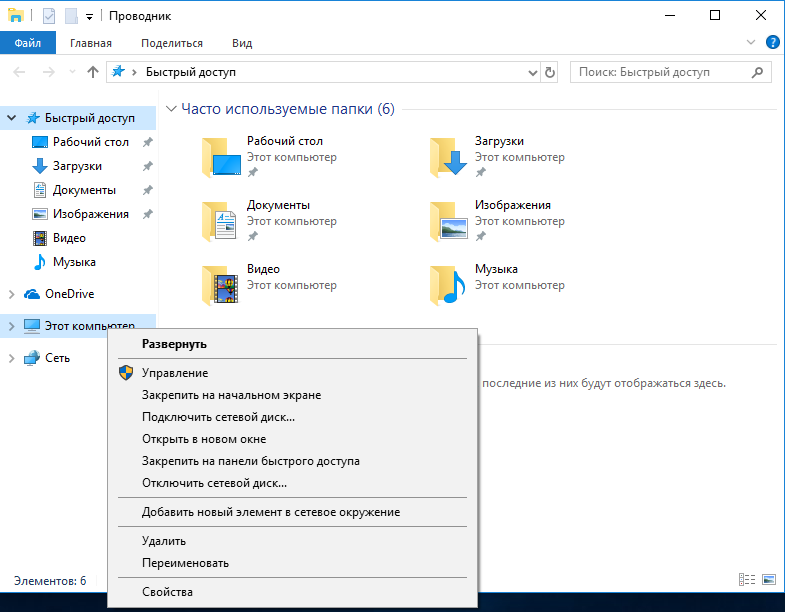This screenshot has width=785, height=612.
Task: Open the Файл ribbon tab
Action: click(x=28, y=43)
